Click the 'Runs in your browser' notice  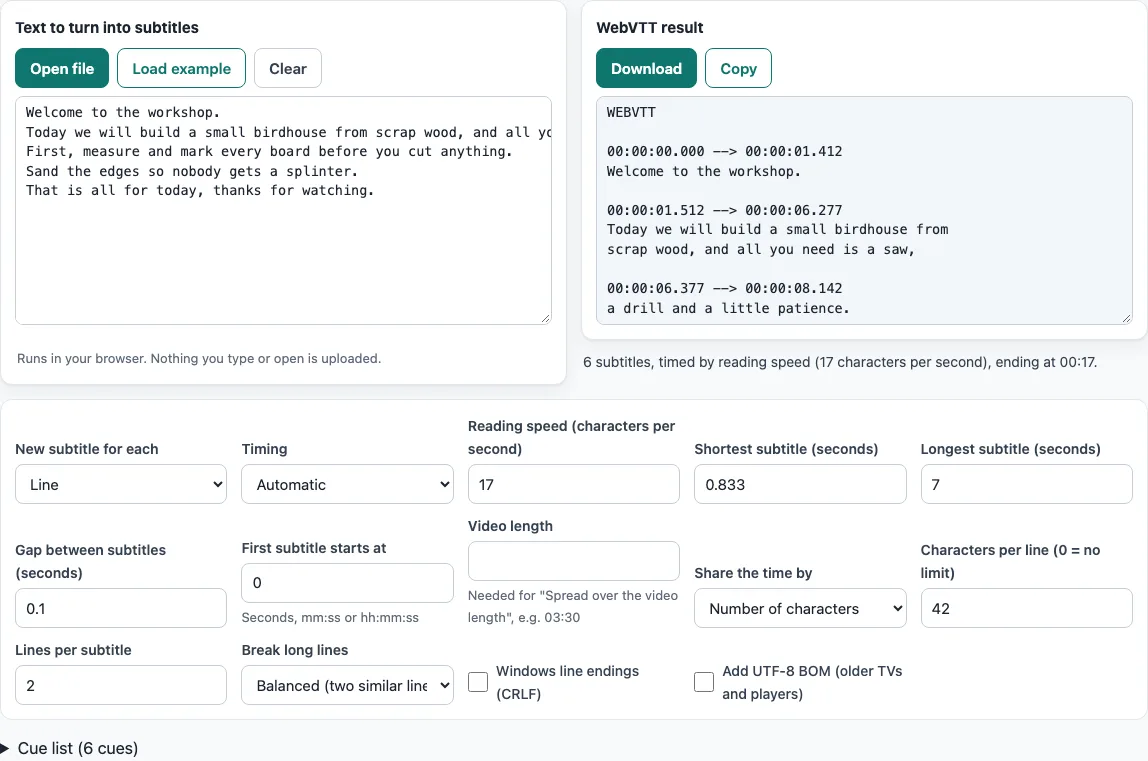point(199,358)
